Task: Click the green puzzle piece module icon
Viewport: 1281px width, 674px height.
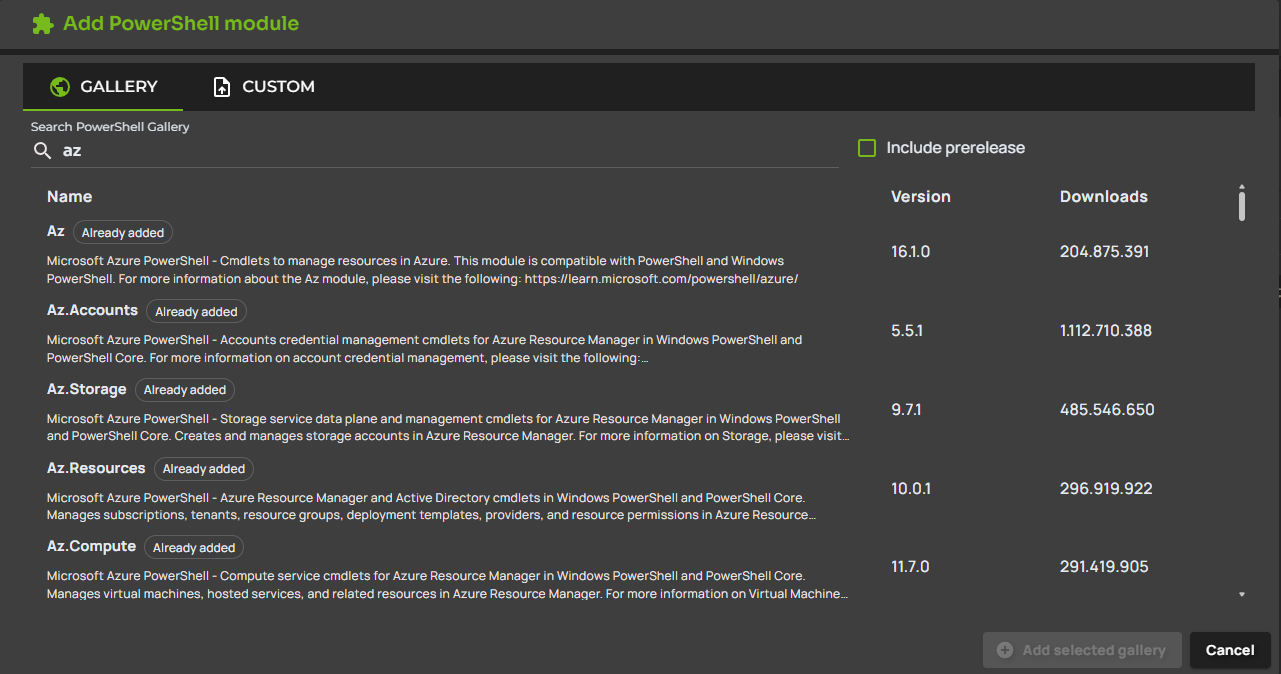Action: point(42,24)
